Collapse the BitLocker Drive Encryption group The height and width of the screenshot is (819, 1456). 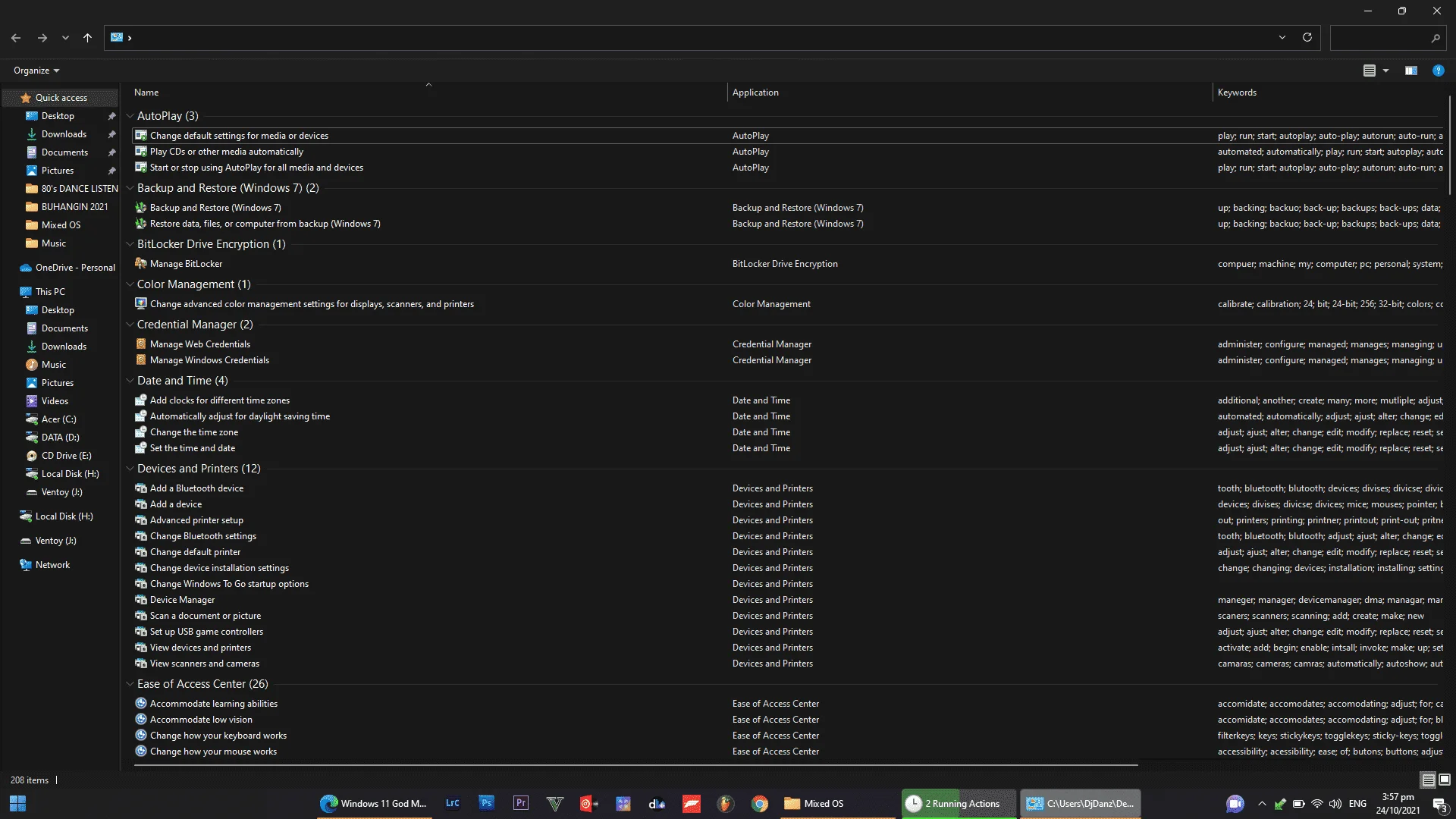click(130, 244)
